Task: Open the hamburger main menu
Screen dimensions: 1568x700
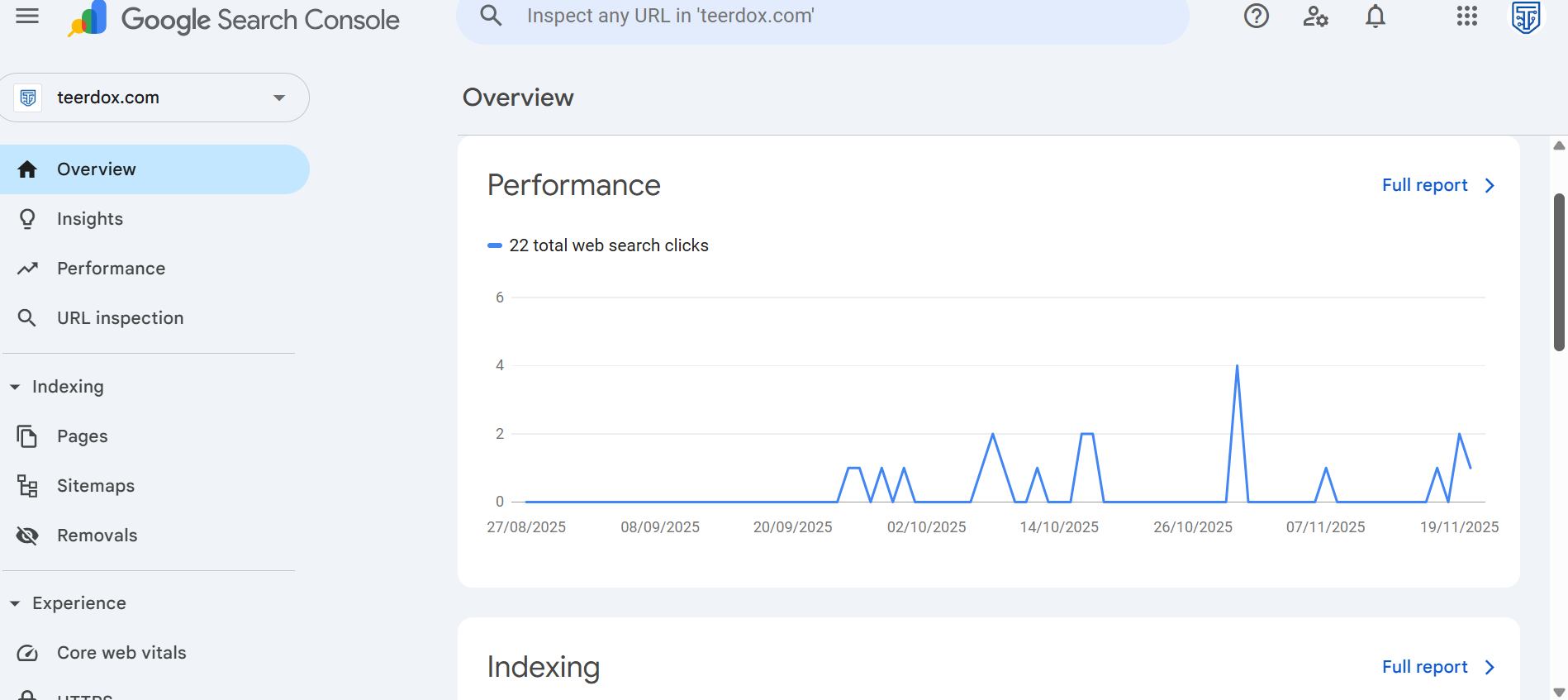Action: point(27,16)
